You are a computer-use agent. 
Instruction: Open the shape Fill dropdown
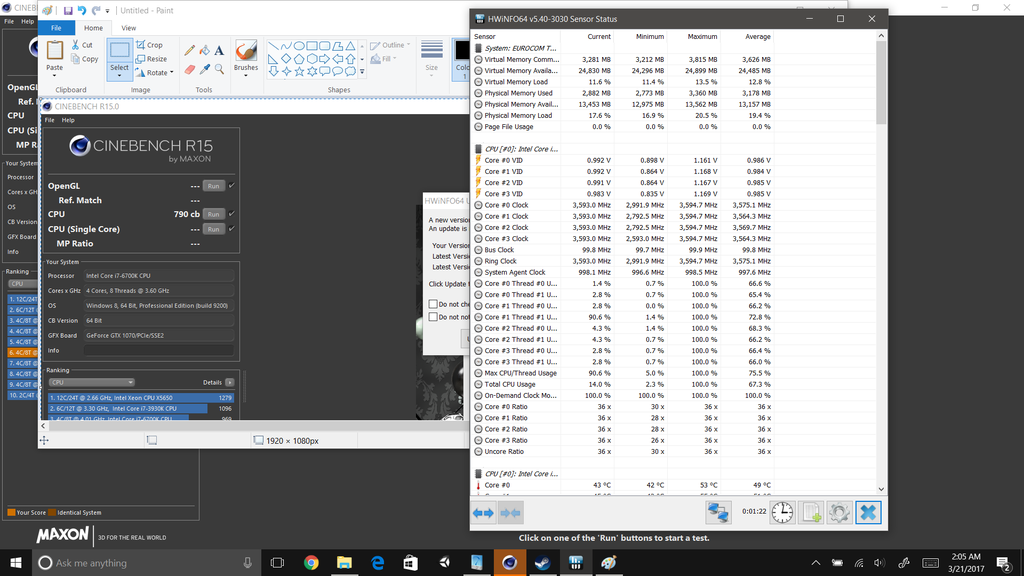[384, 59]
